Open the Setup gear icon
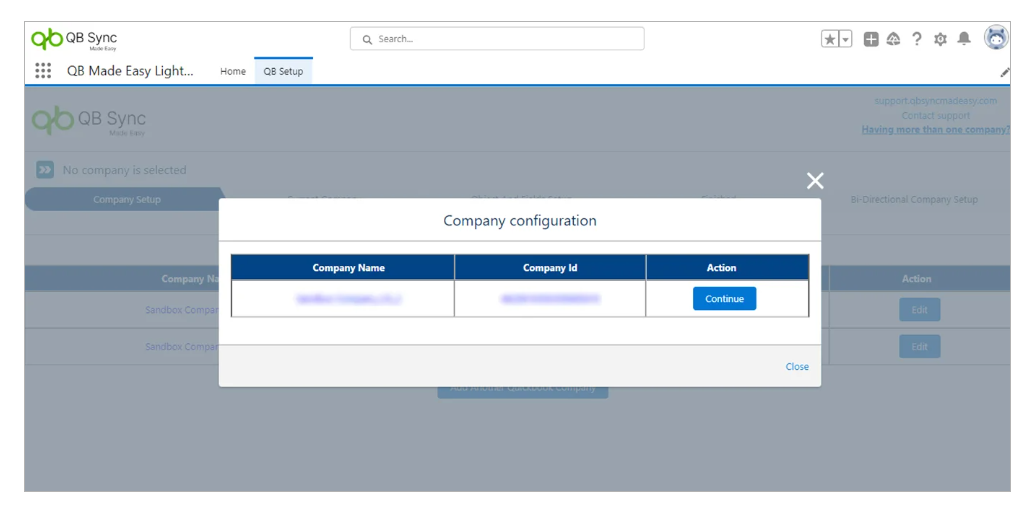1034x522 pixels. [940, 39]
